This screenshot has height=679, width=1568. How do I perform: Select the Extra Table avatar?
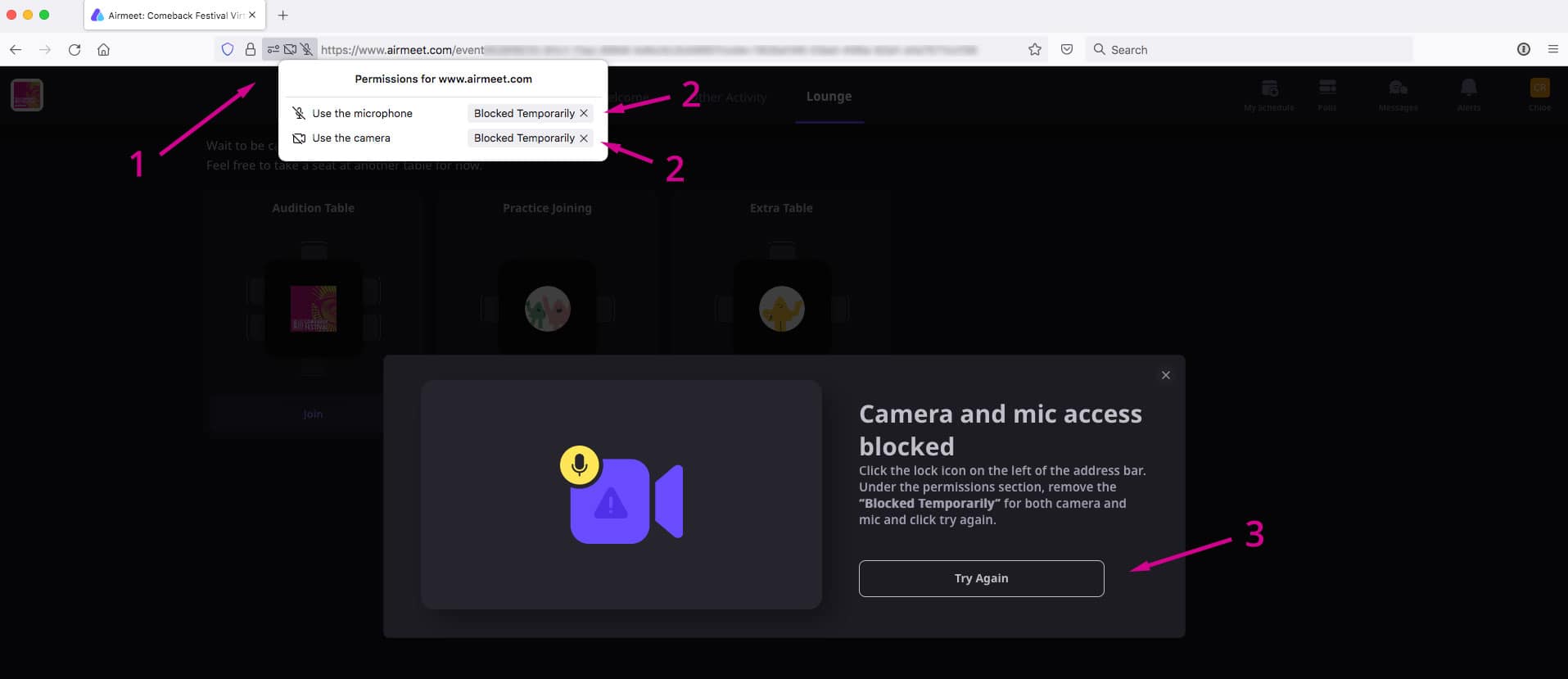pyautogui.click(x=782, y=309)
